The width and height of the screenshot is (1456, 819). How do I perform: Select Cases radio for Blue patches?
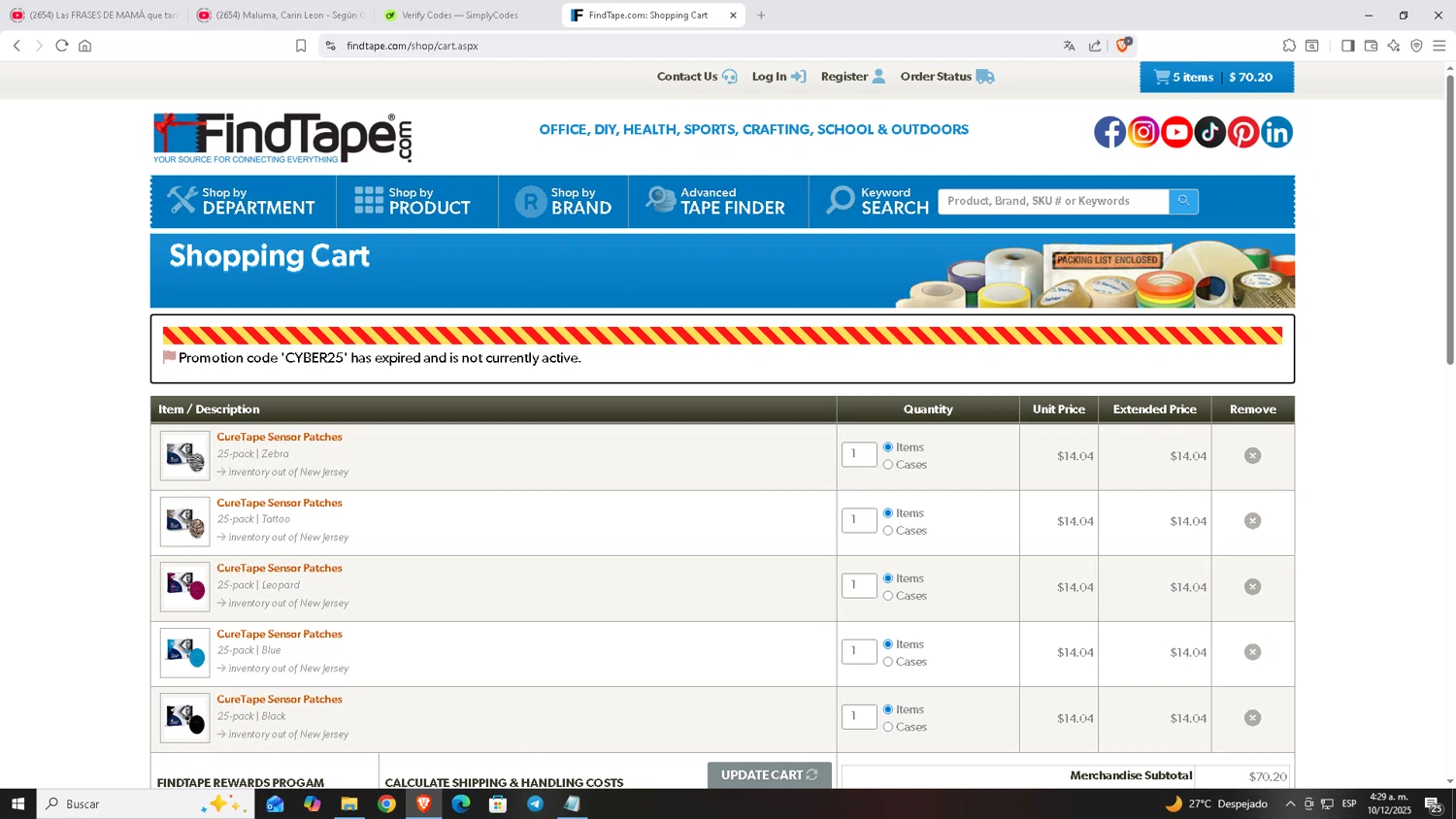pyautogui.click(x=888, y=662)
